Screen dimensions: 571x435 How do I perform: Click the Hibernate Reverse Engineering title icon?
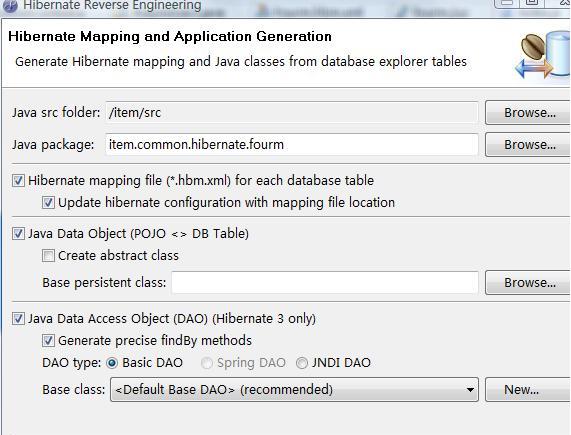(9, 6)
